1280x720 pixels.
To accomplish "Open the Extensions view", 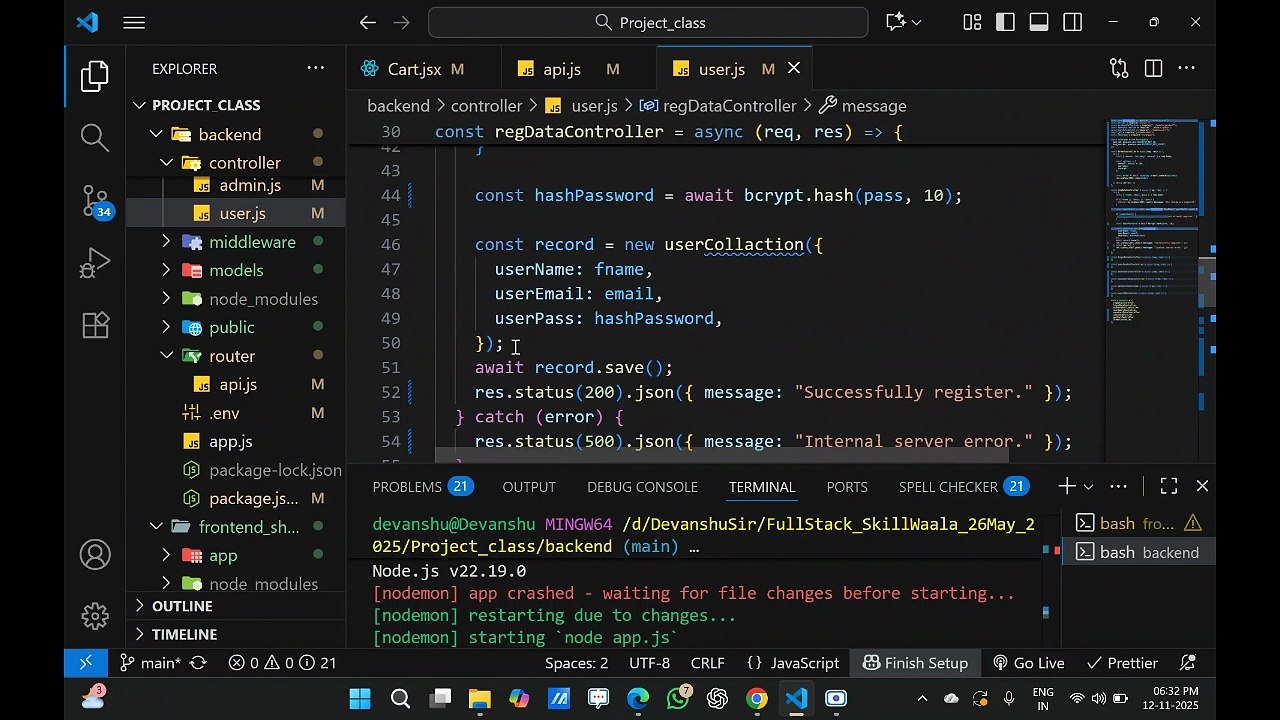I will (x=95, y=325).
